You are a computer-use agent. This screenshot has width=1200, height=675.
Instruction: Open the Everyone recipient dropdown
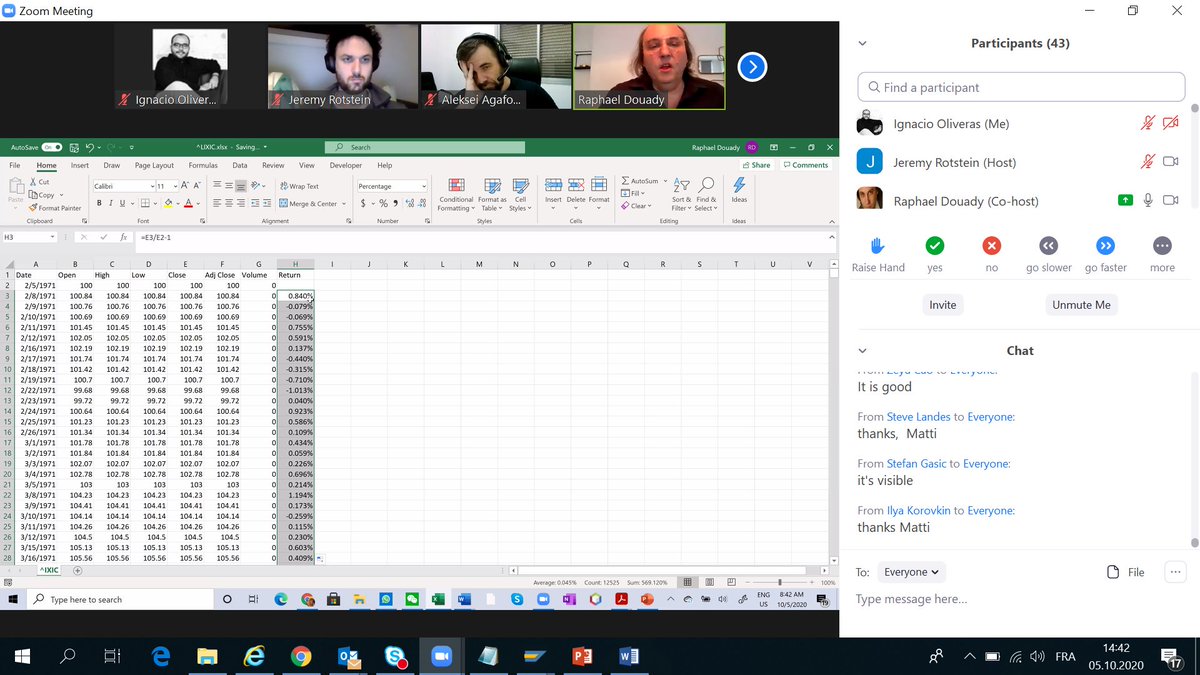[911, 572]
